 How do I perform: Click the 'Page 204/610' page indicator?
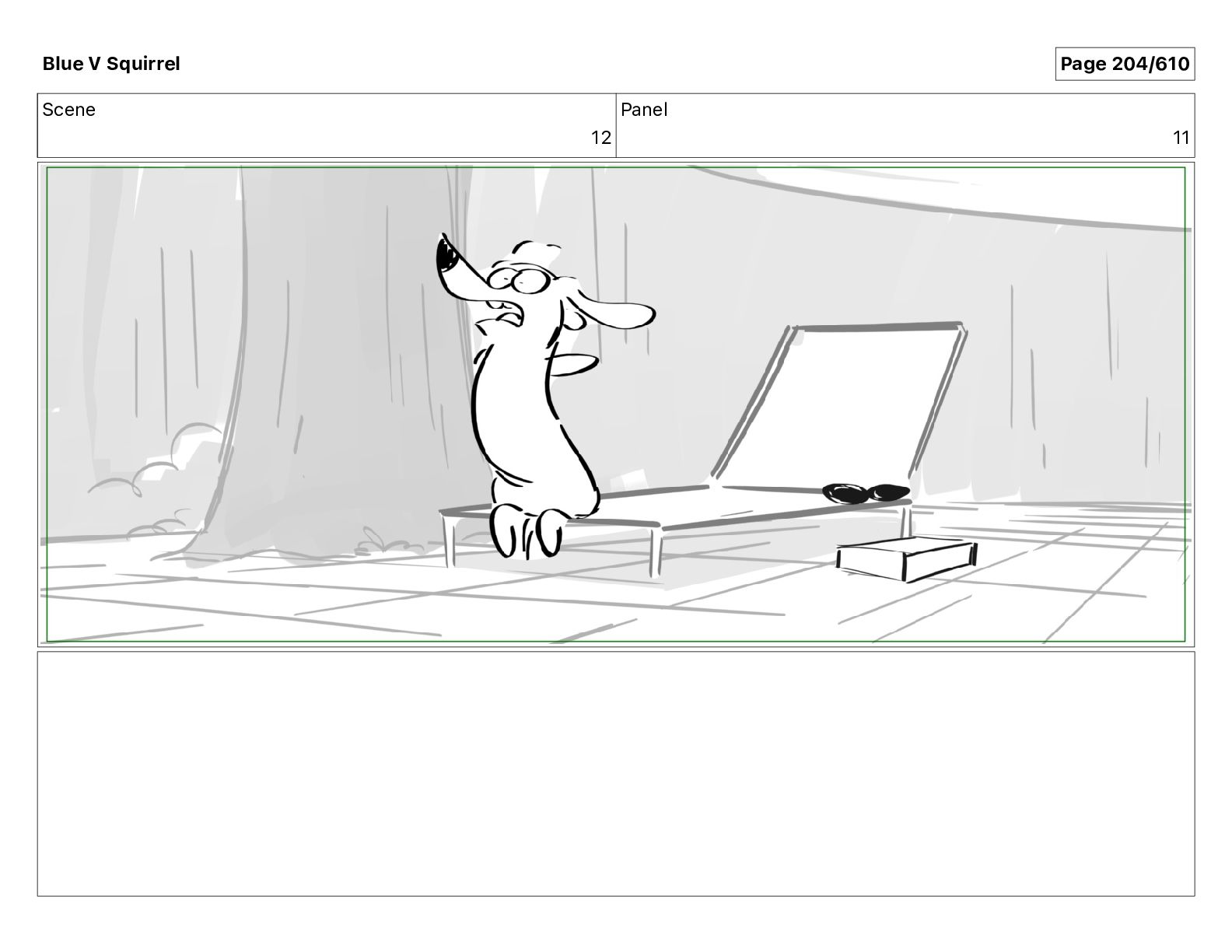click(1125, 64)
